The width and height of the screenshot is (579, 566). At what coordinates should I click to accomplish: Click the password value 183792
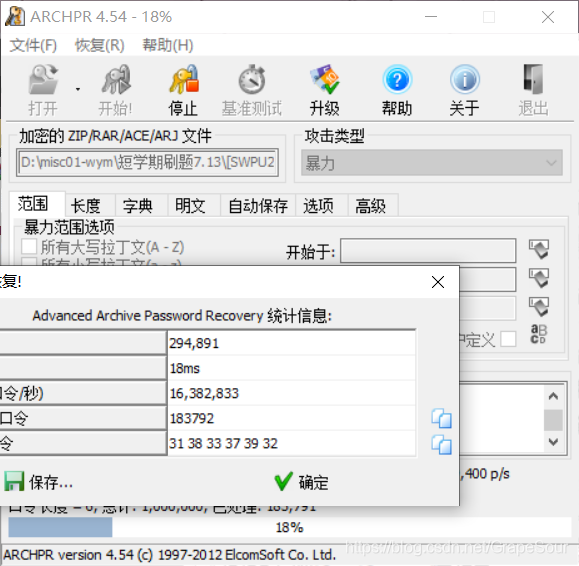point(192,419)
